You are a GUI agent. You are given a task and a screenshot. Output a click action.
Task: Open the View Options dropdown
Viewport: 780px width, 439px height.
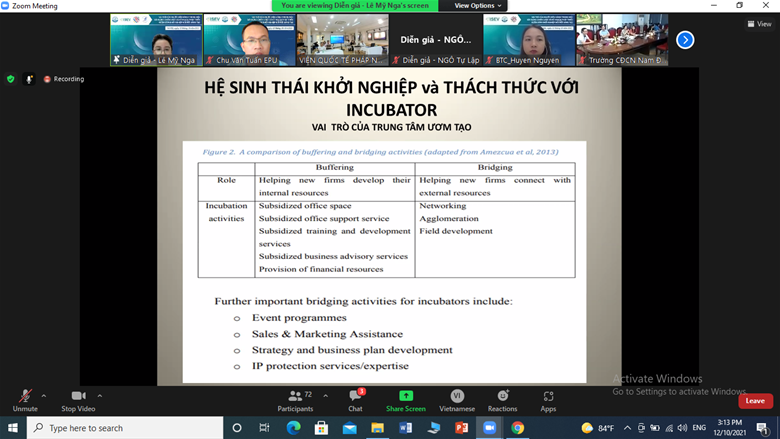click(478, 6)
